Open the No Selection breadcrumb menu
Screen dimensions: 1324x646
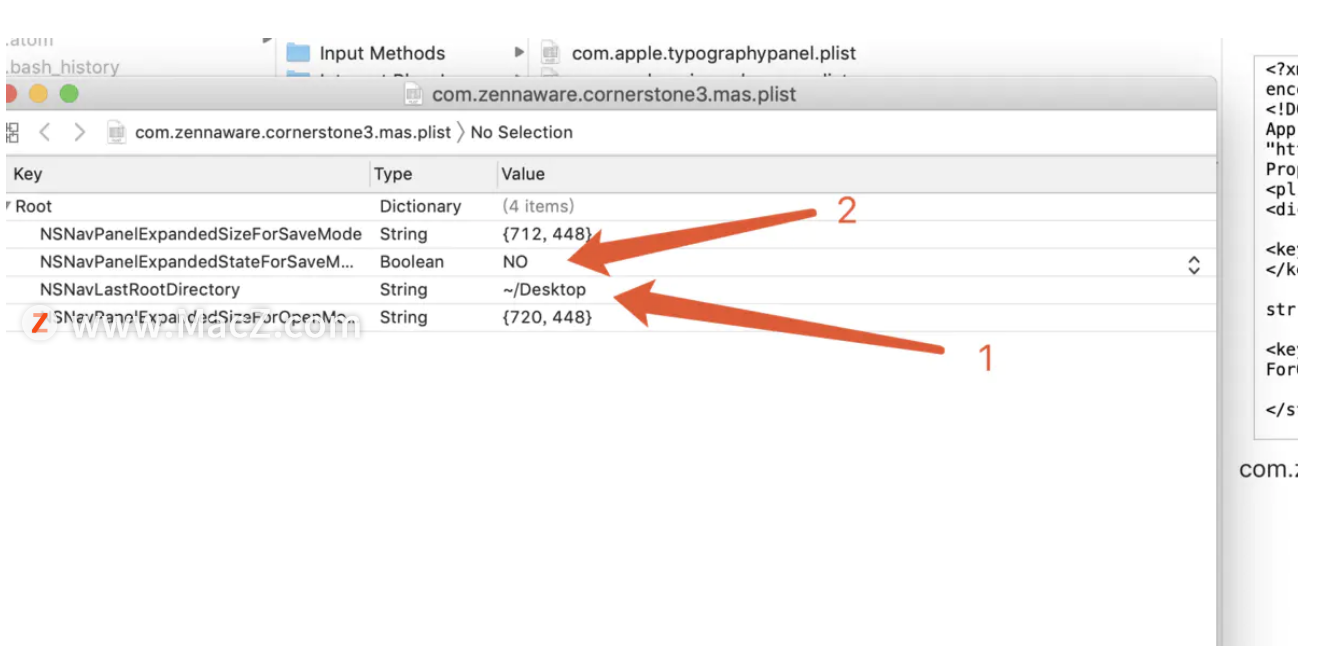(x=522, y=132)
